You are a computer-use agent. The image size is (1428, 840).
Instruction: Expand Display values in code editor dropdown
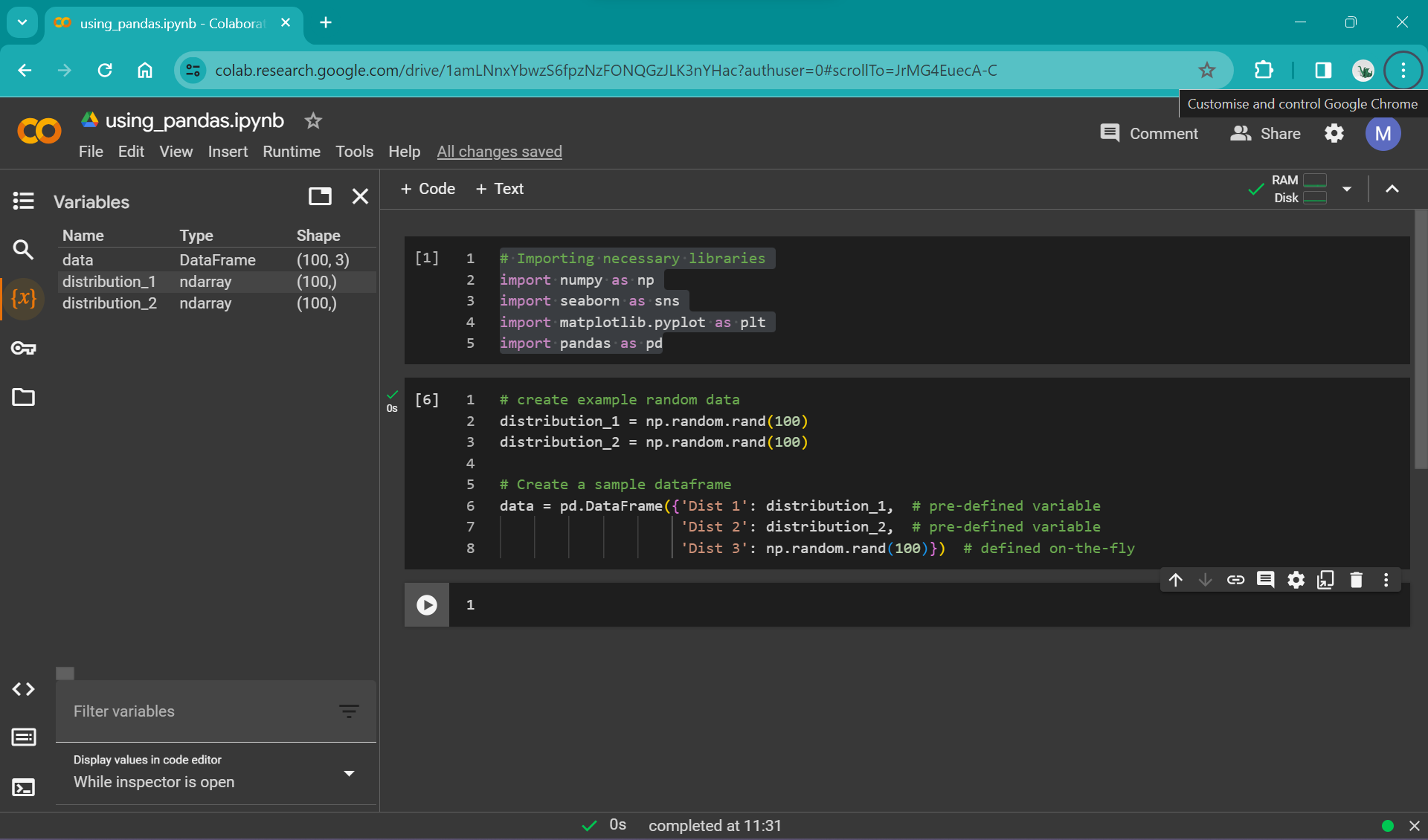tap(349, 773)
